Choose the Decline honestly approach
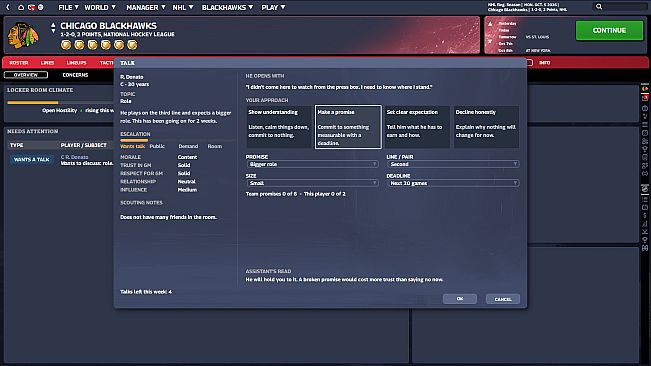Screen dimensions: 651x366 [486, 127]
